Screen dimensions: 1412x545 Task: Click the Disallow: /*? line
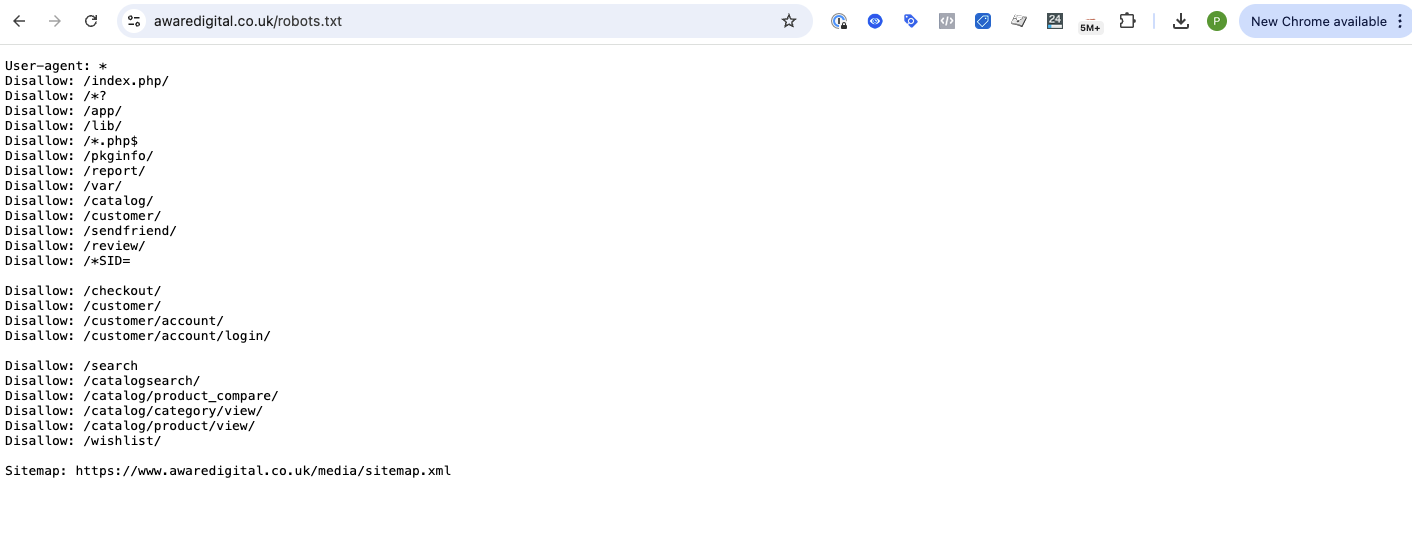[56, 96]
